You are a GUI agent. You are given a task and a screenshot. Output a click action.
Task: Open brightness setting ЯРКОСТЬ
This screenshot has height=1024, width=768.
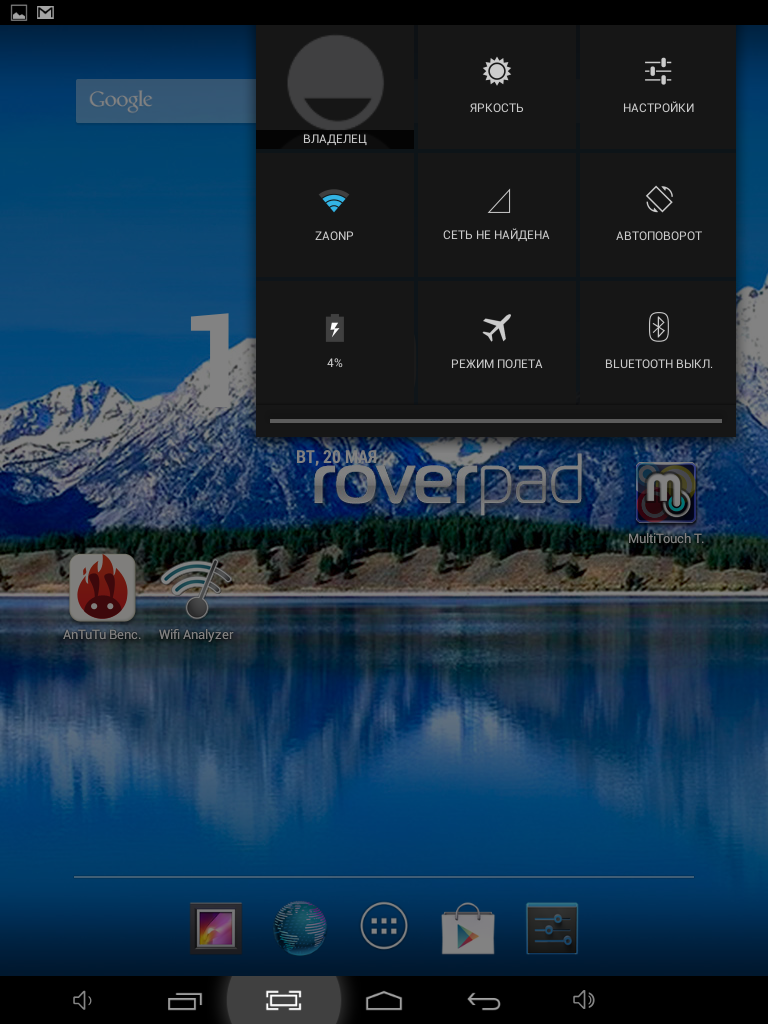pos(496,87)
